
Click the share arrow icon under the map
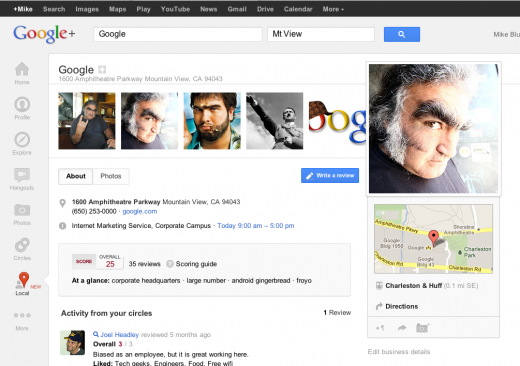(402, 328)
